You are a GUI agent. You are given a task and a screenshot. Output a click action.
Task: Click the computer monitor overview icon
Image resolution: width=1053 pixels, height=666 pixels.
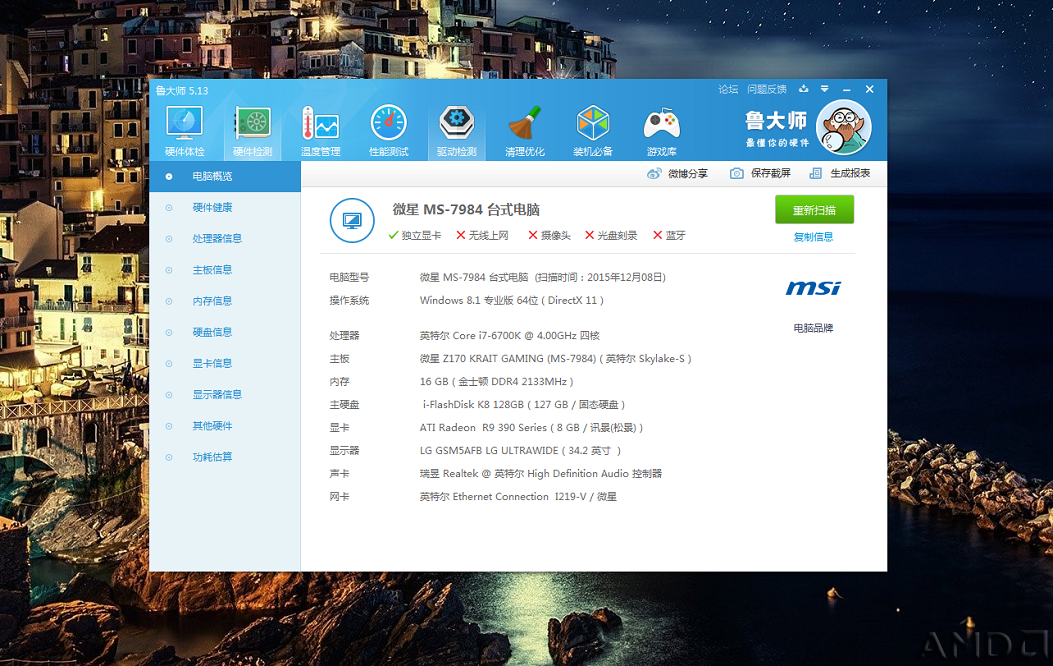tap(352, 220)
